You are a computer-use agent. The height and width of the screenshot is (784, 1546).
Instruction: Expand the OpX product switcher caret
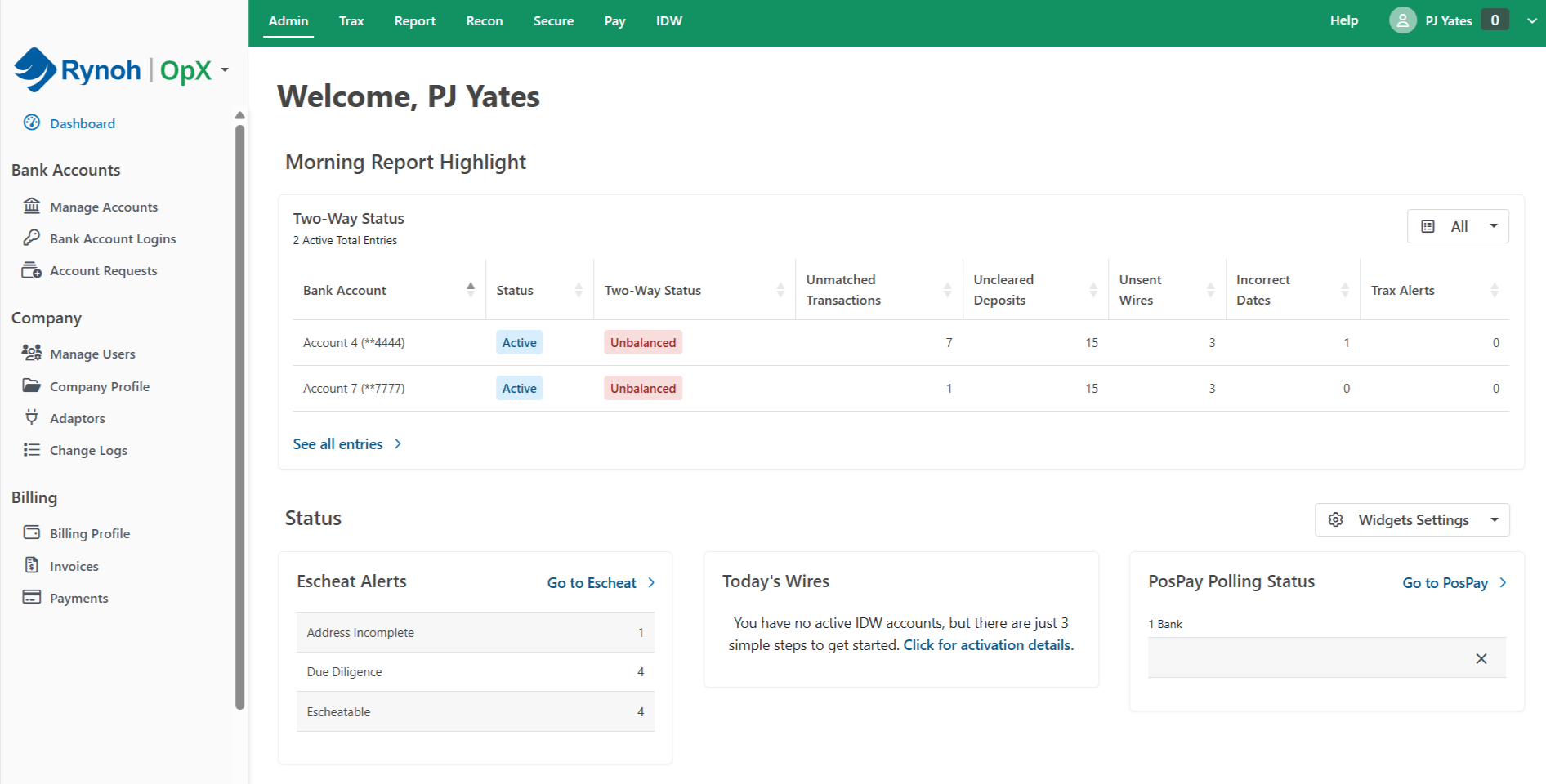pos(225,70)
